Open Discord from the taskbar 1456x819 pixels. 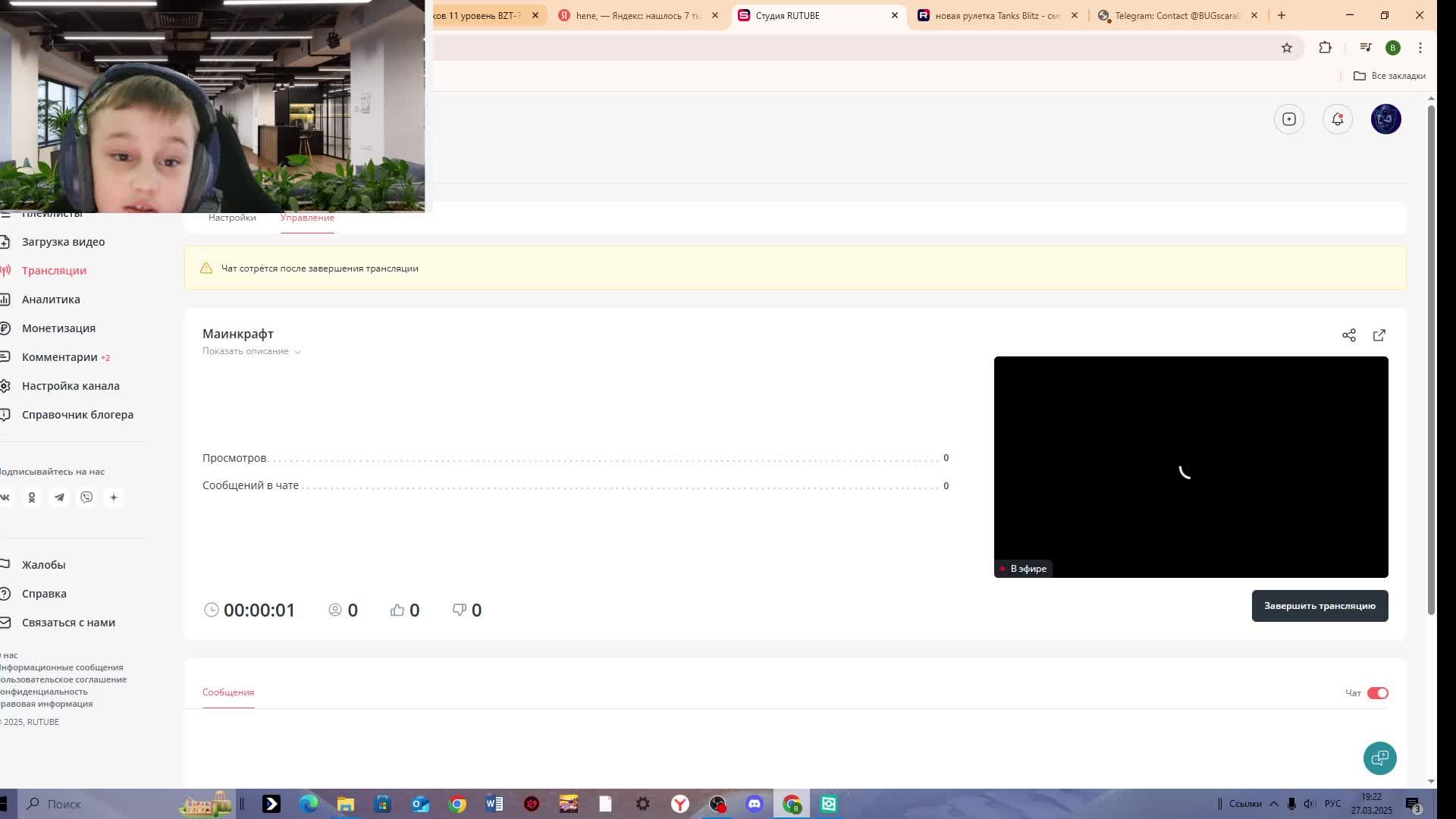tap(754, 804)
